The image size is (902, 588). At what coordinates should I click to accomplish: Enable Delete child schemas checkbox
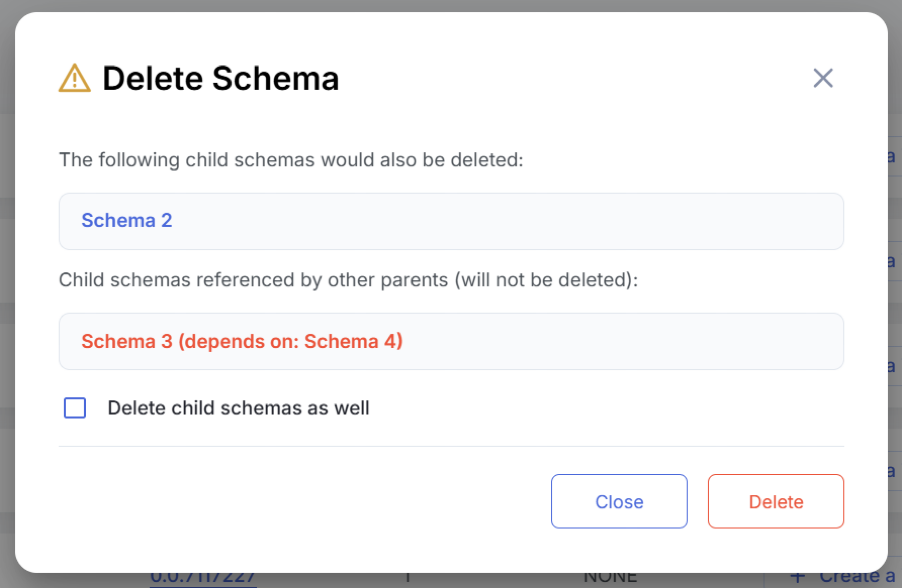pyautogui.click(x=75, y=408)
